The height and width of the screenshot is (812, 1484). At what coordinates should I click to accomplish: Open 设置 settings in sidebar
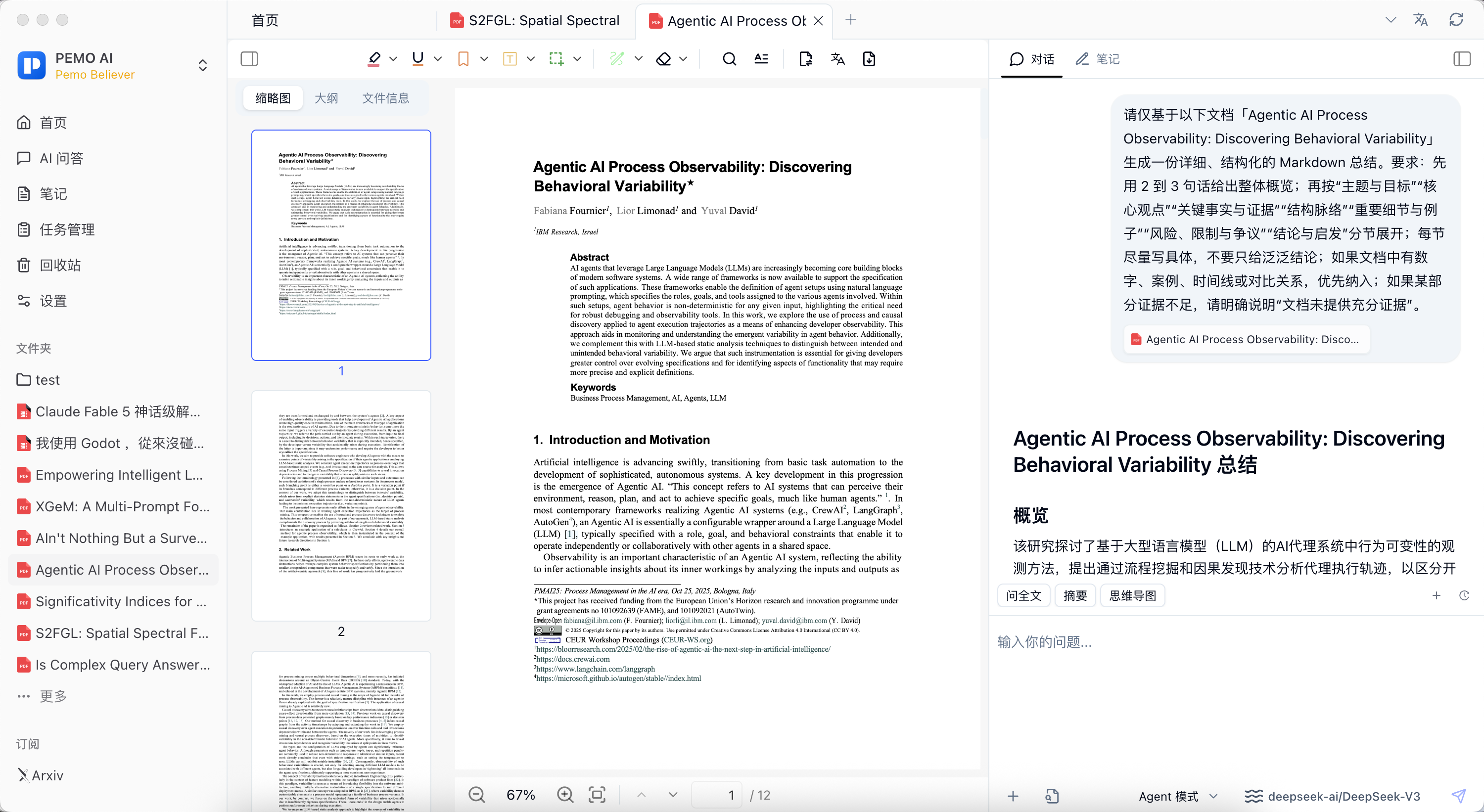coord(113,301)
